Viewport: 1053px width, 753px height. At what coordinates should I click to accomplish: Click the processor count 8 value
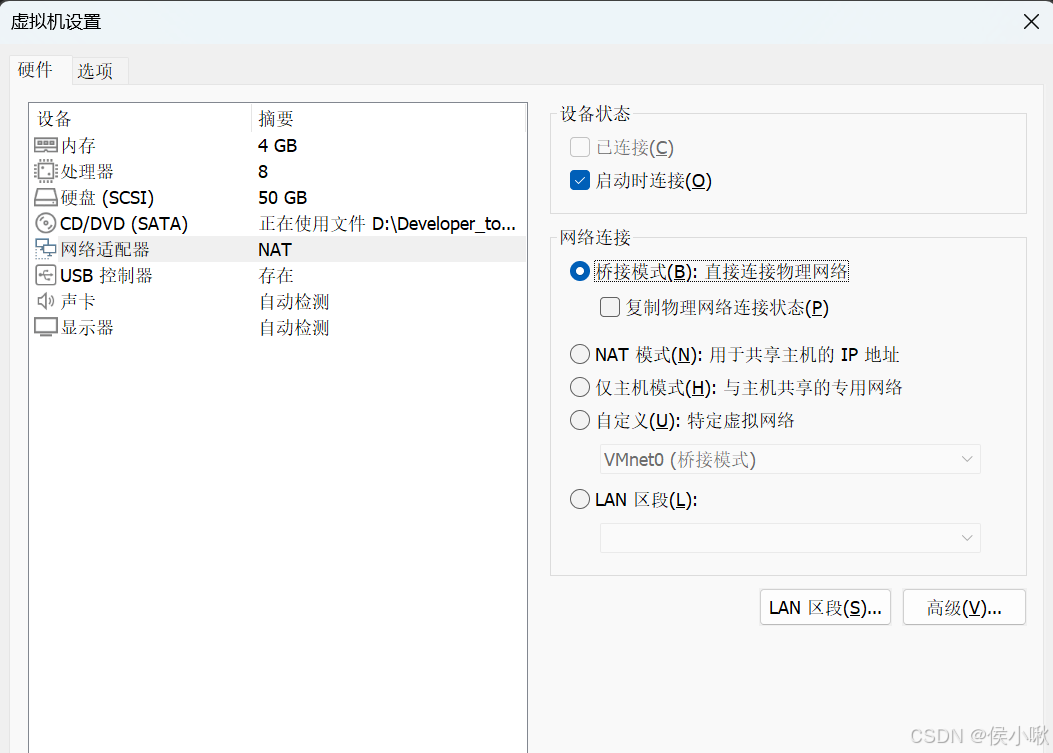(263, 172)
